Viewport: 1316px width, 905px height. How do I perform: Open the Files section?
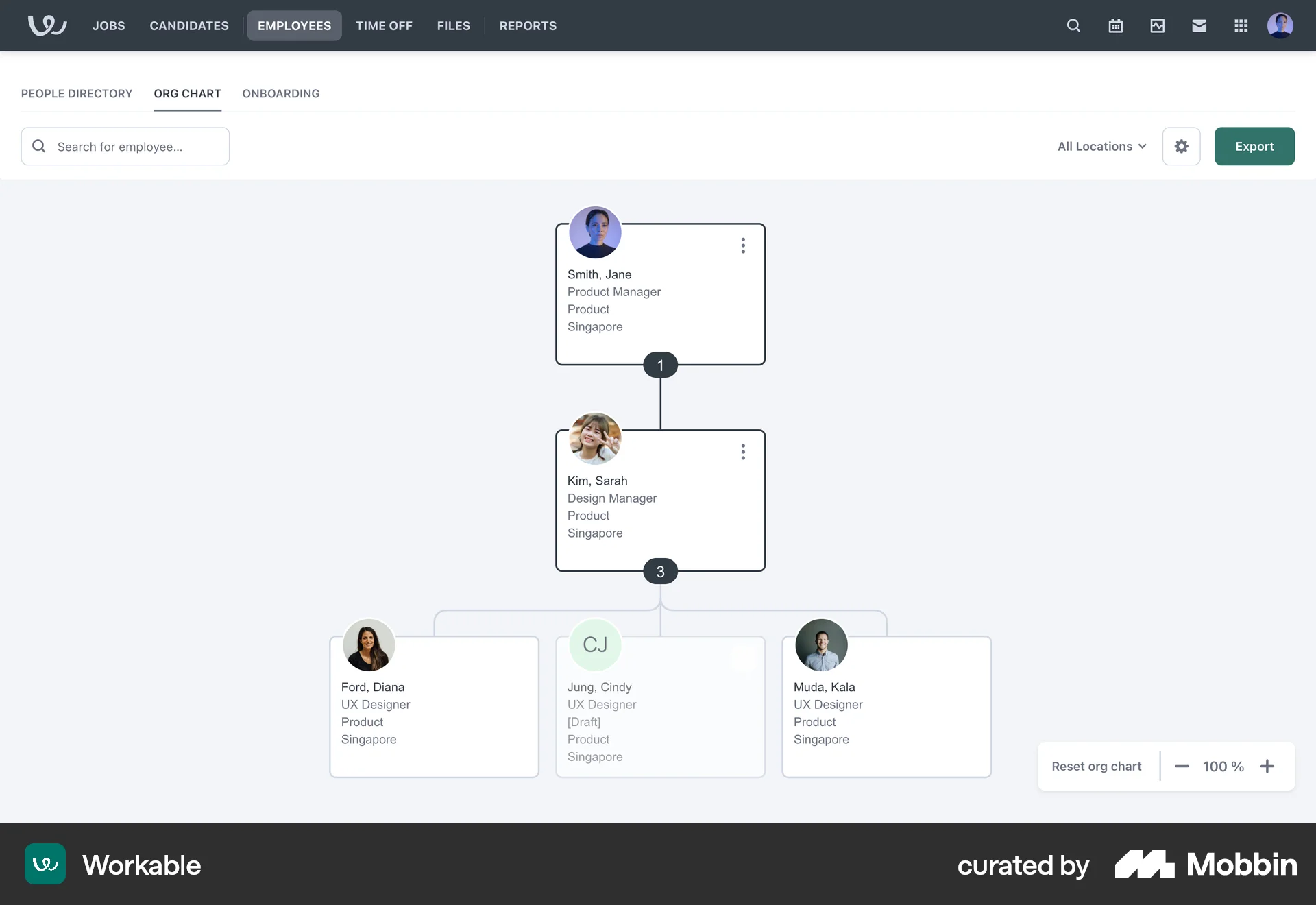[x=454, y=25]
